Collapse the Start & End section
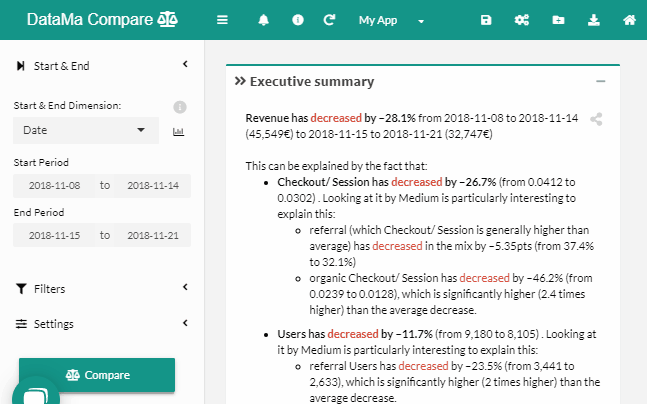 pyautogui.click(x=185, y=64)
